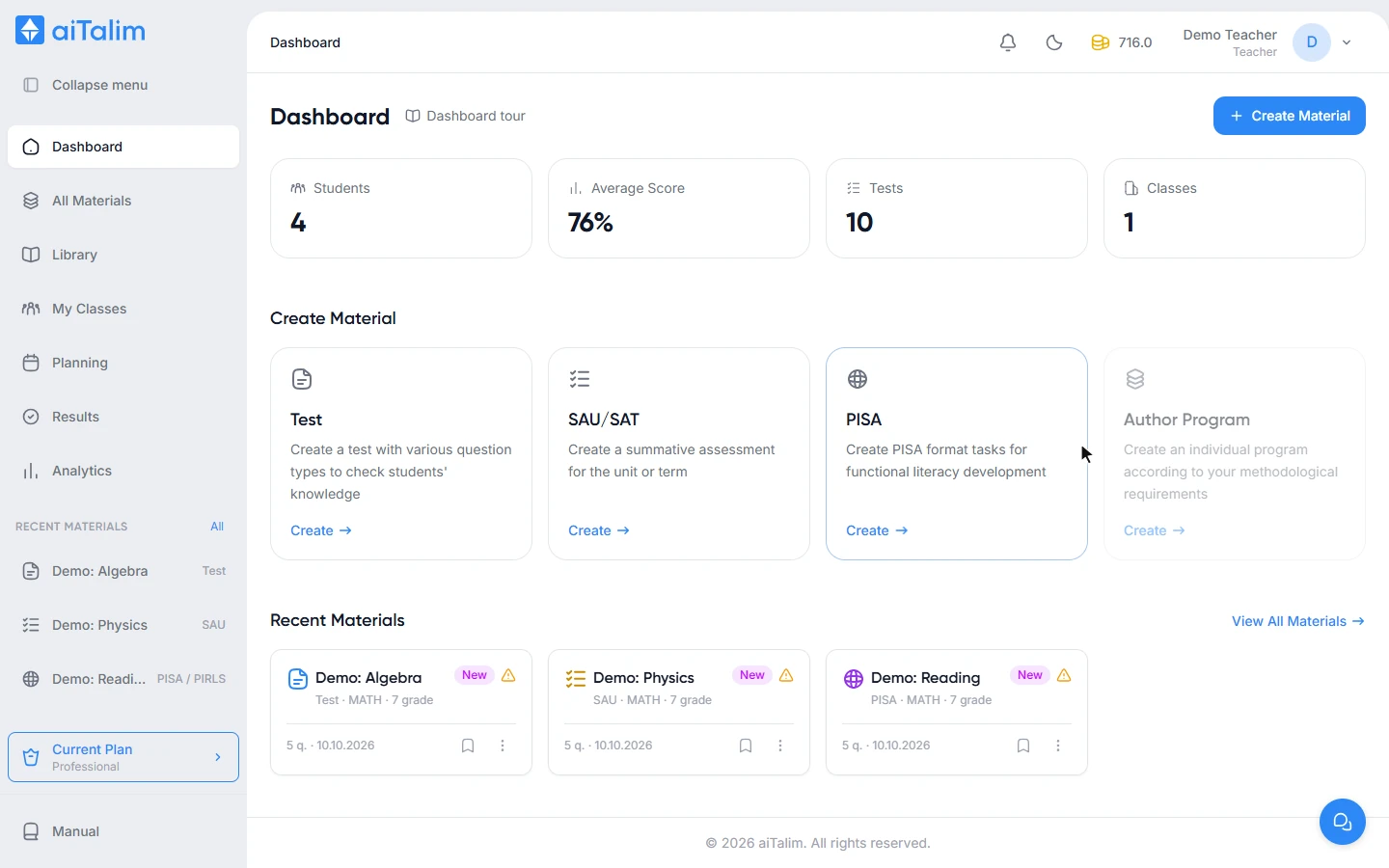Go to Dashboard in the sidebar
Image resolution: width=1389 pixels, height=868 pixels.
pos(123,147)
